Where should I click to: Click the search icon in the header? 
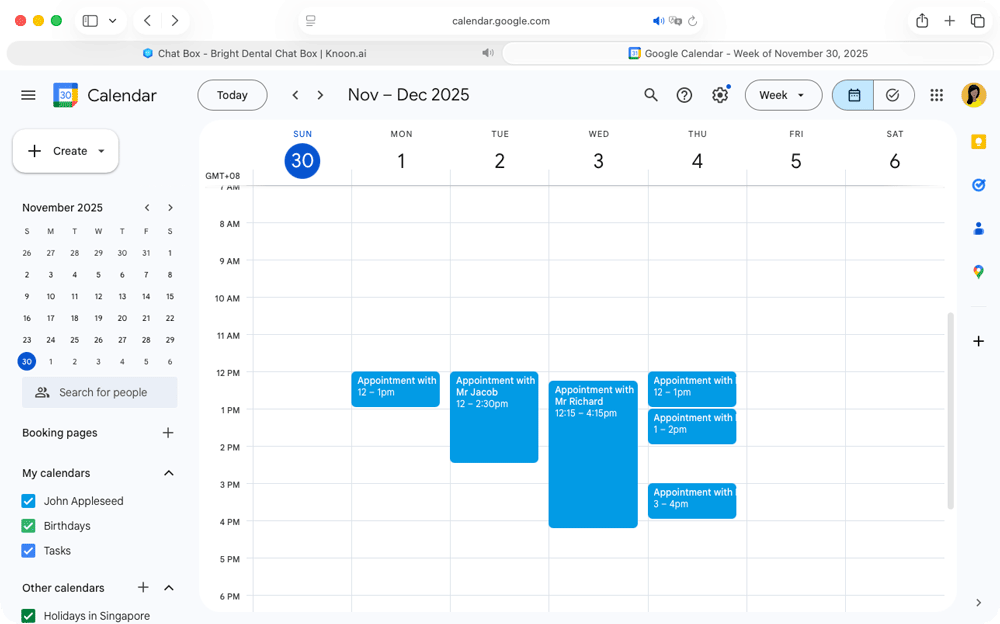click(x=651, y=95)
